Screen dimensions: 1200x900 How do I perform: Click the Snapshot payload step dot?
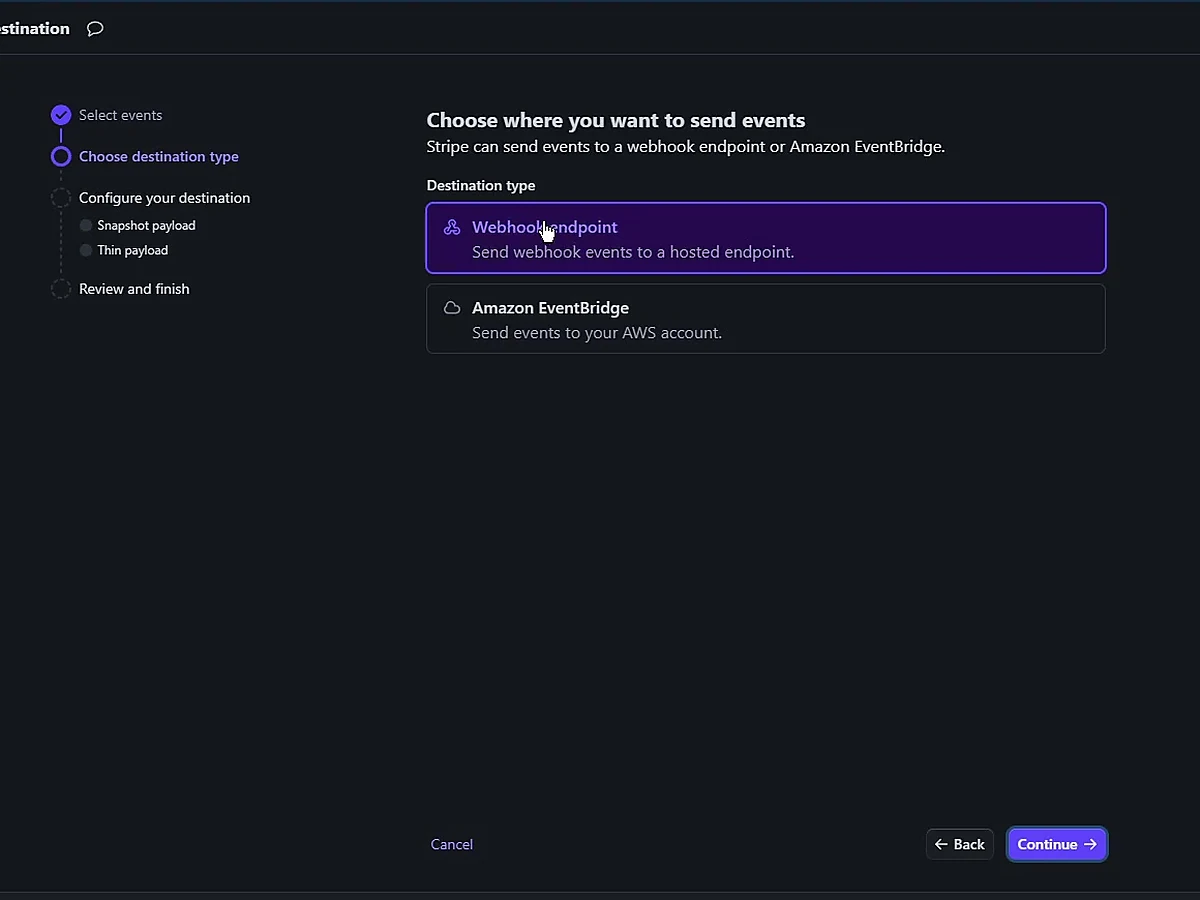click(x=86, y=225)
